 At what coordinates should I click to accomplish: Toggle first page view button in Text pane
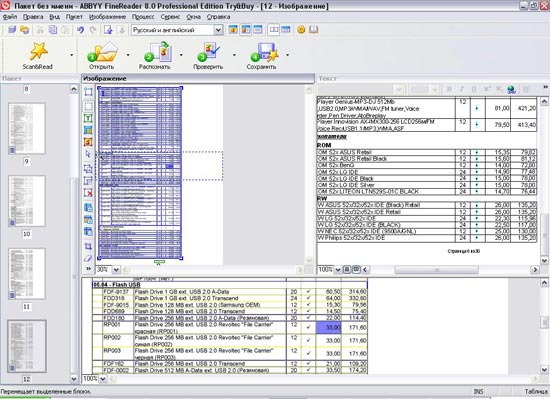[347, 269]
